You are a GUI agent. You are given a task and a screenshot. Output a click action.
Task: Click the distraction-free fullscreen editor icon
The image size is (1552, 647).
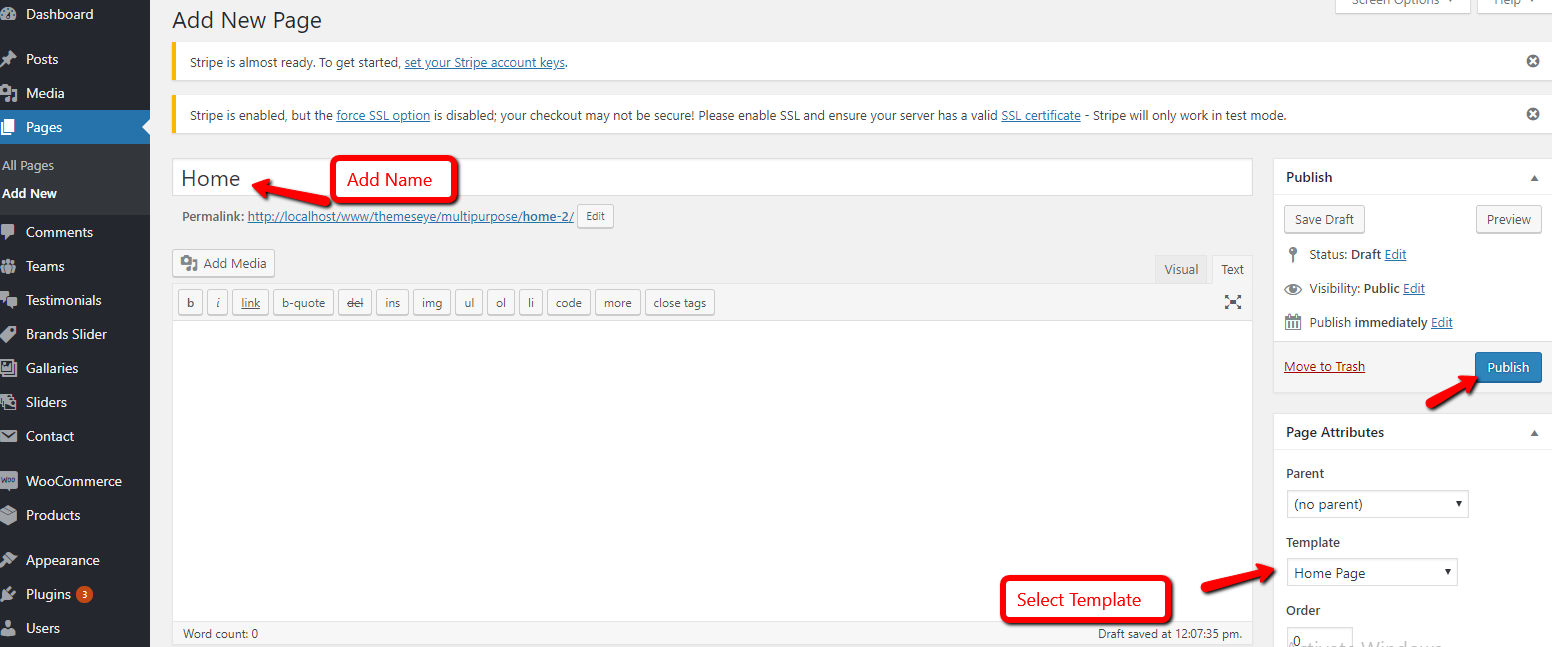click(x=1233, y=302)
